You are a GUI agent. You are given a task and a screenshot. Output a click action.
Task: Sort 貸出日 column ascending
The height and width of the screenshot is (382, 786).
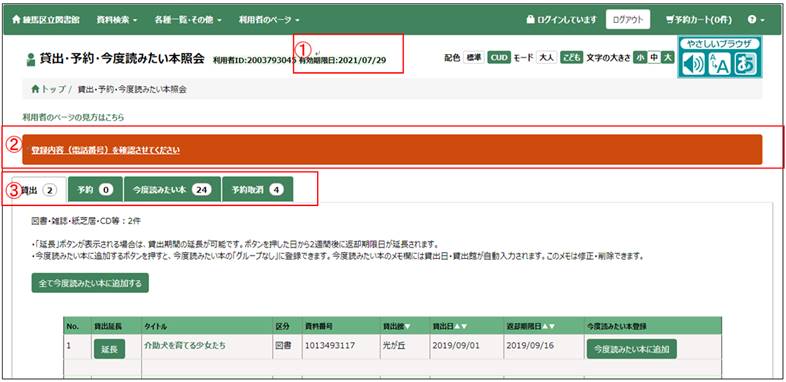[x=457, y=327]
